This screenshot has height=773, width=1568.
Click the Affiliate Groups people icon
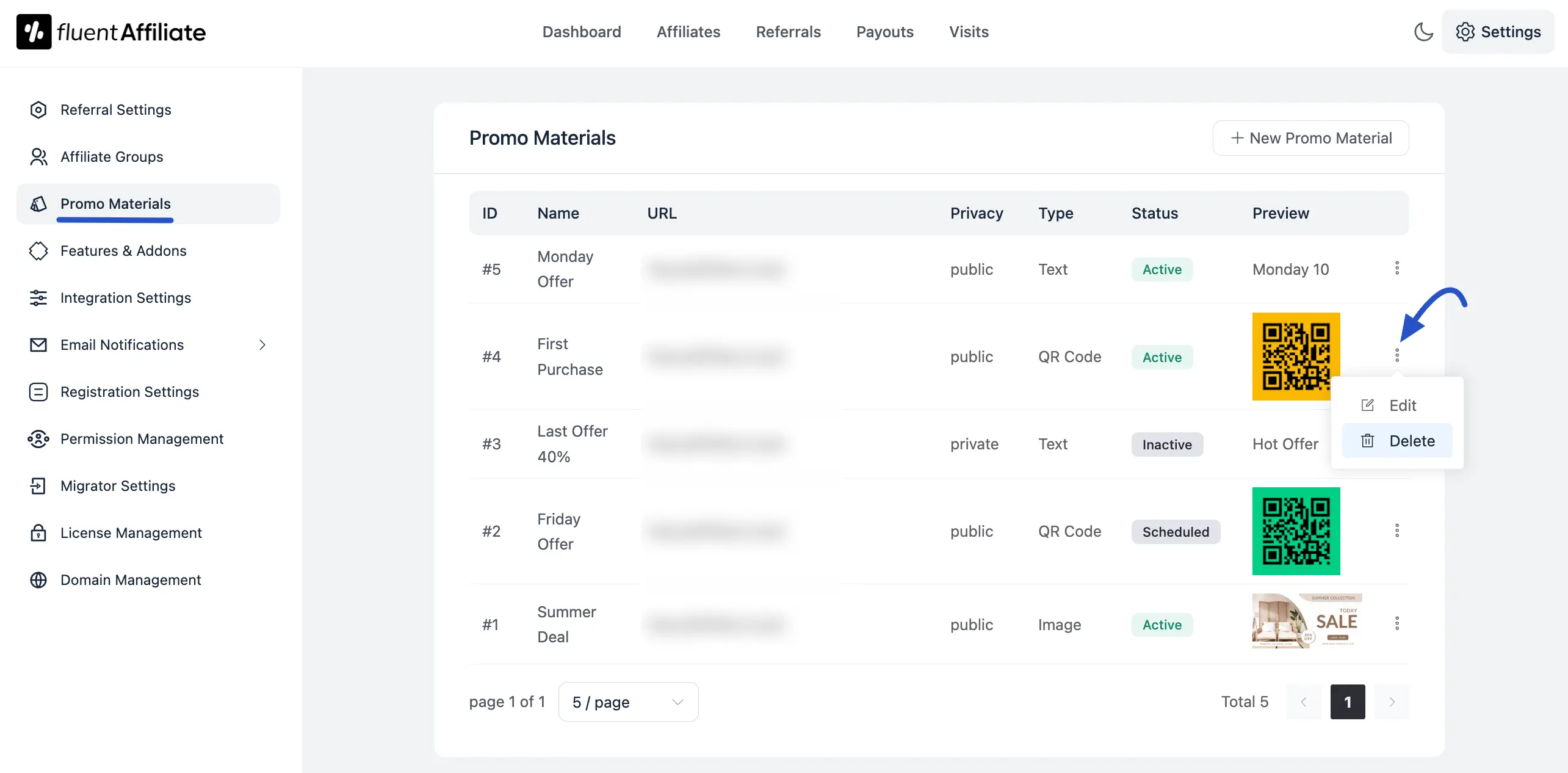point(38,157)
